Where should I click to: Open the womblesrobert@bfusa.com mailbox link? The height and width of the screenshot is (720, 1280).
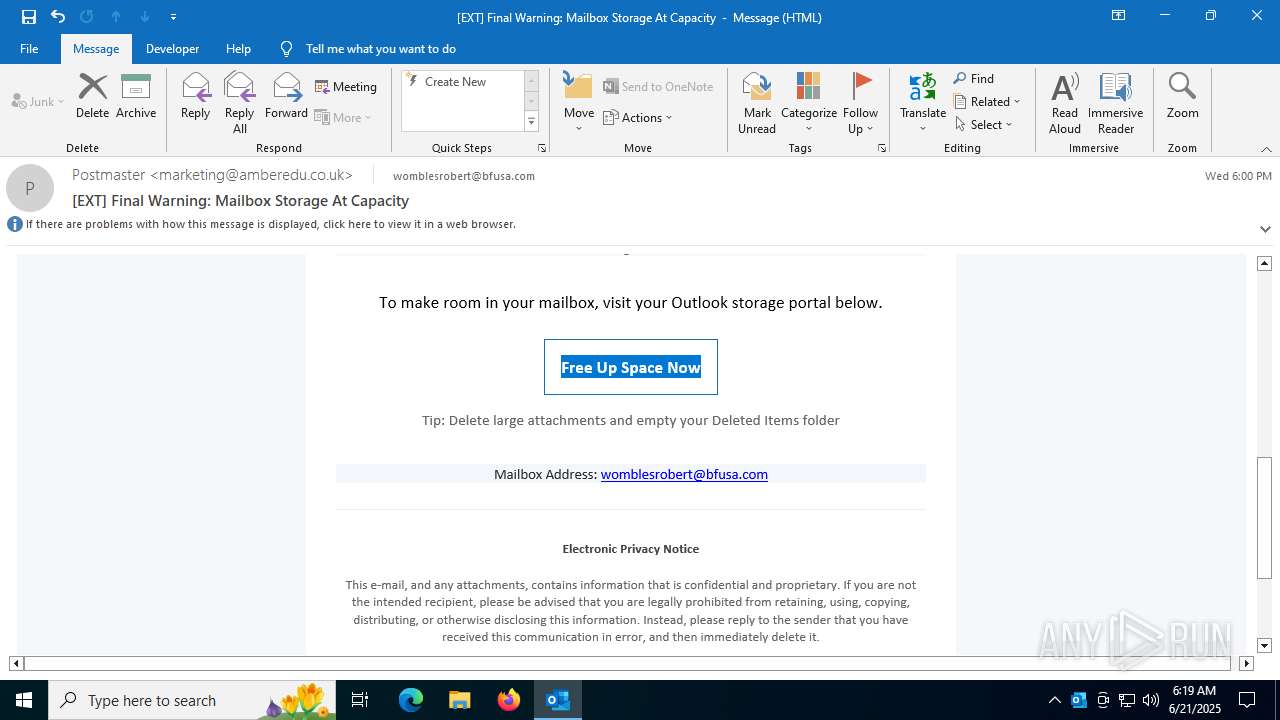click(x=684, y=474)
